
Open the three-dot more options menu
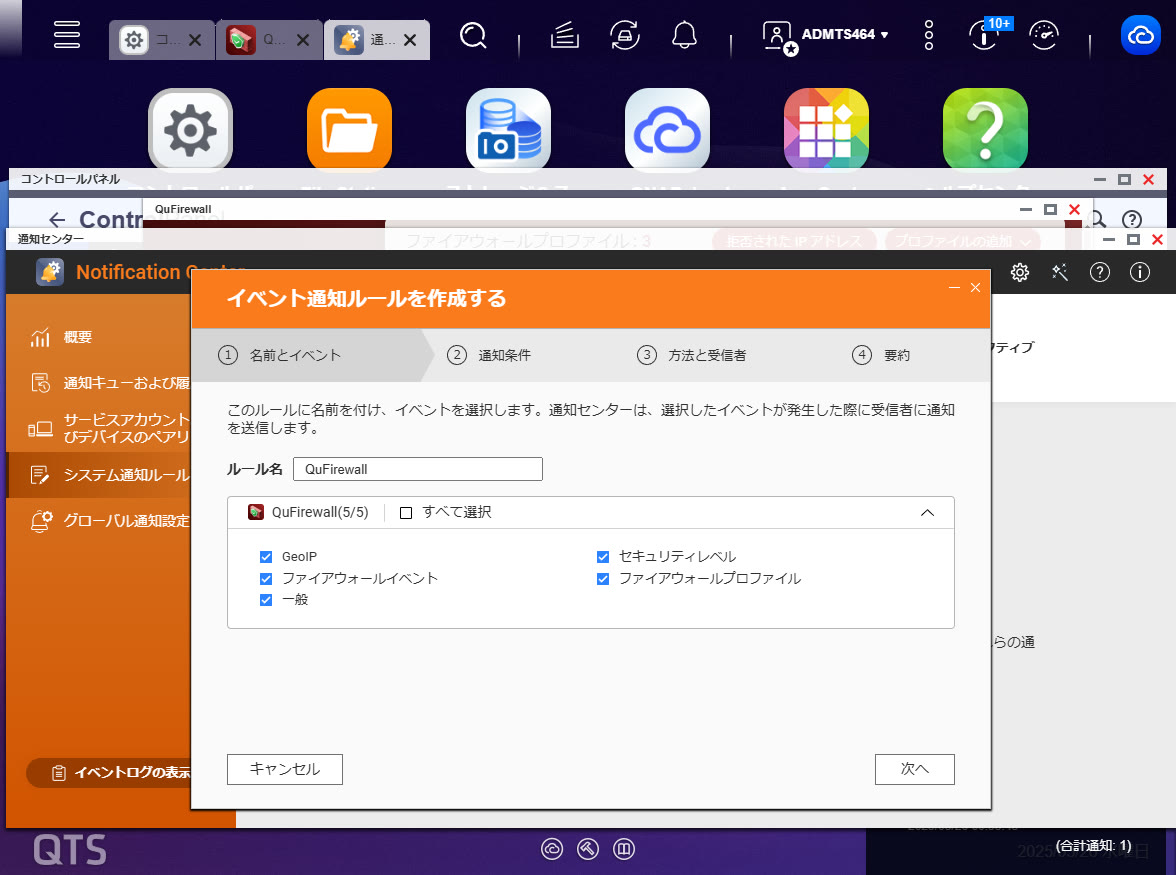coord(928,34)
